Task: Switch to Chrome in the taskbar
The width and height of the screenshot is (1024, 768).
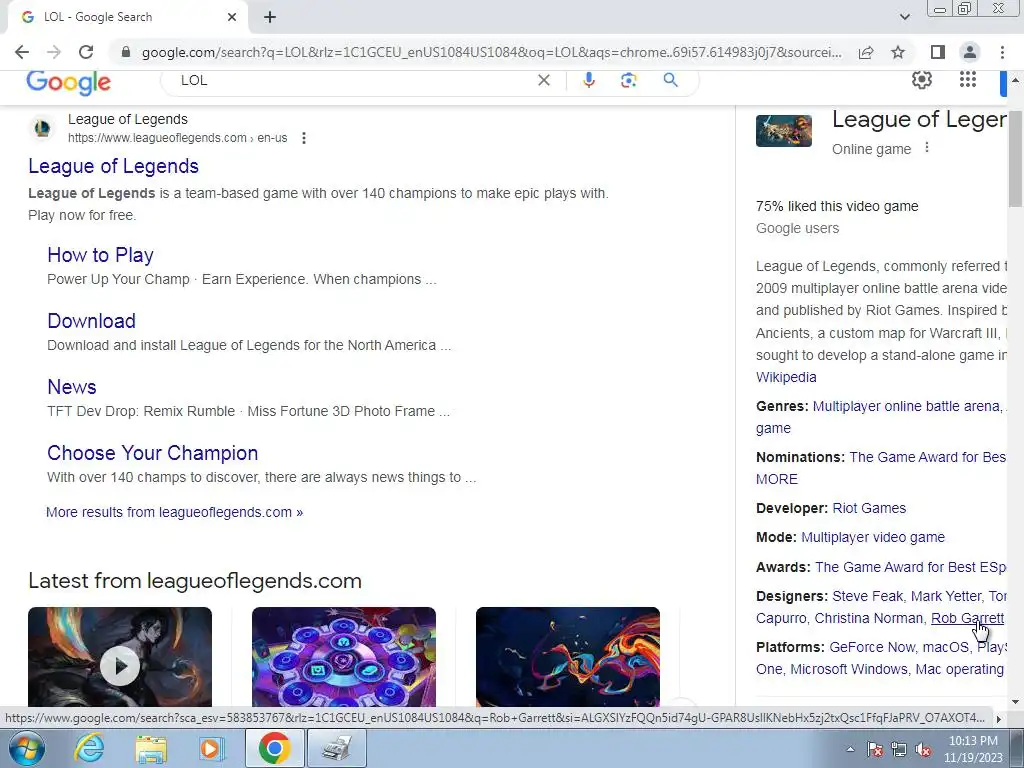Action: [x=274, y=748]
